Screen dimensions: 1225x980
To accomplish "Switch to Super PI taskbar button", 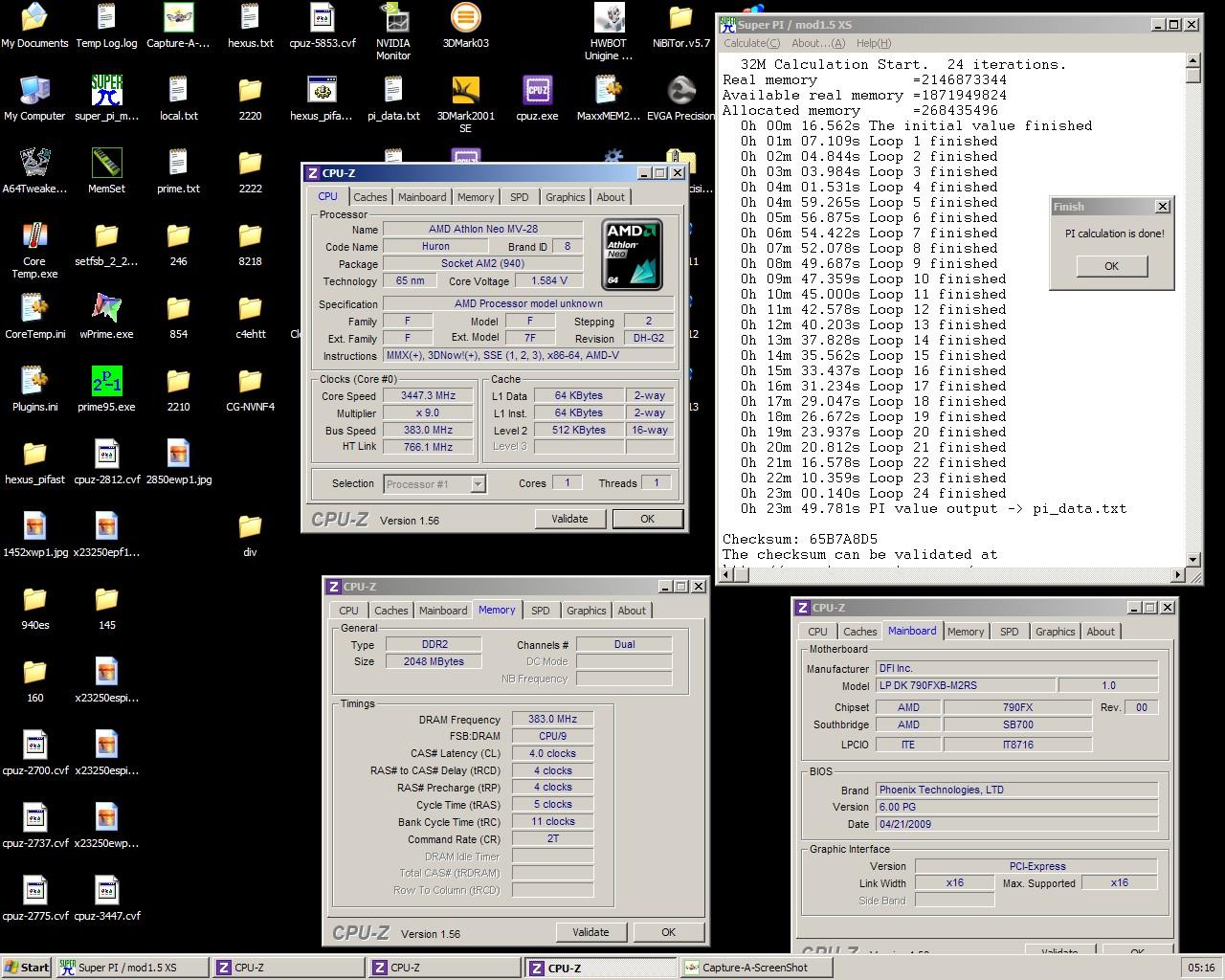I will [131, 968].
